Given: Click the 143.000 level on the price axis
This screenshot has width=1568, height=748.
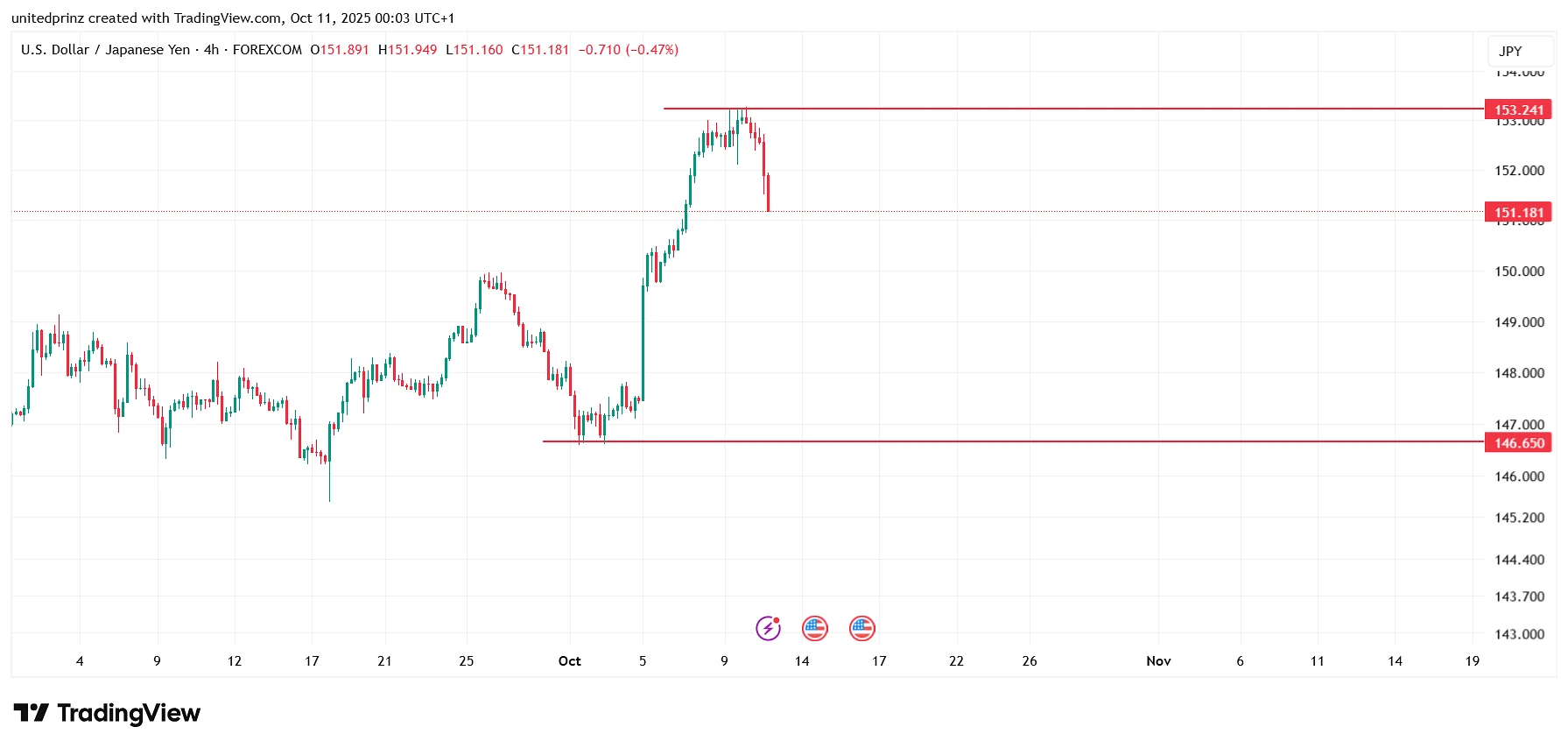Looking at the screenshot, I should tap(1519, 634).
